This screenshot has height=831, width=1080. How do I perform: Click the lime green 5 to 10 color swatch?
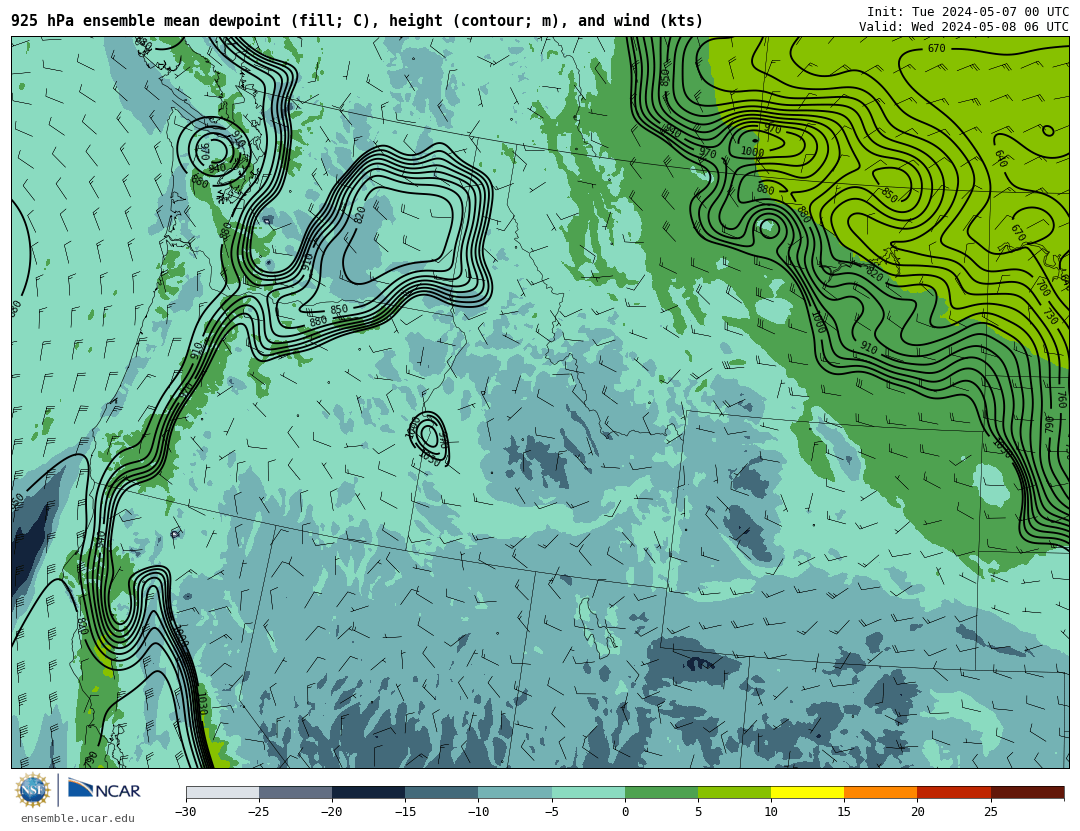(x=734, y=792)
